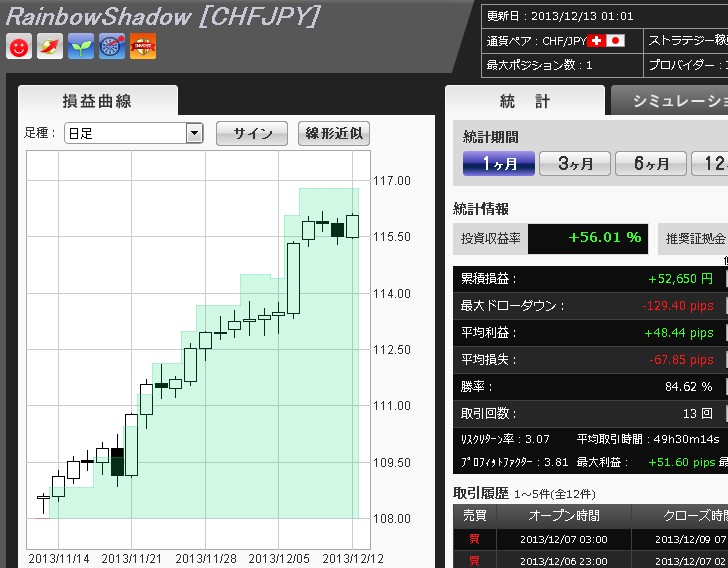Click the rocket arrow strategy icon
Viewport: 728px width, 568px height.
point(50,46)
